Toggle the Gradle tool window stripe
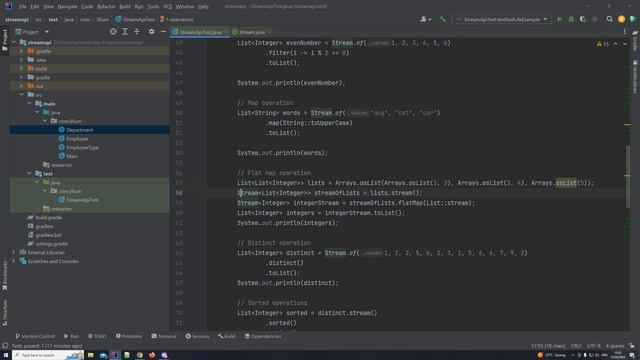This screenshot has width=640, height=360. (635, 40)
